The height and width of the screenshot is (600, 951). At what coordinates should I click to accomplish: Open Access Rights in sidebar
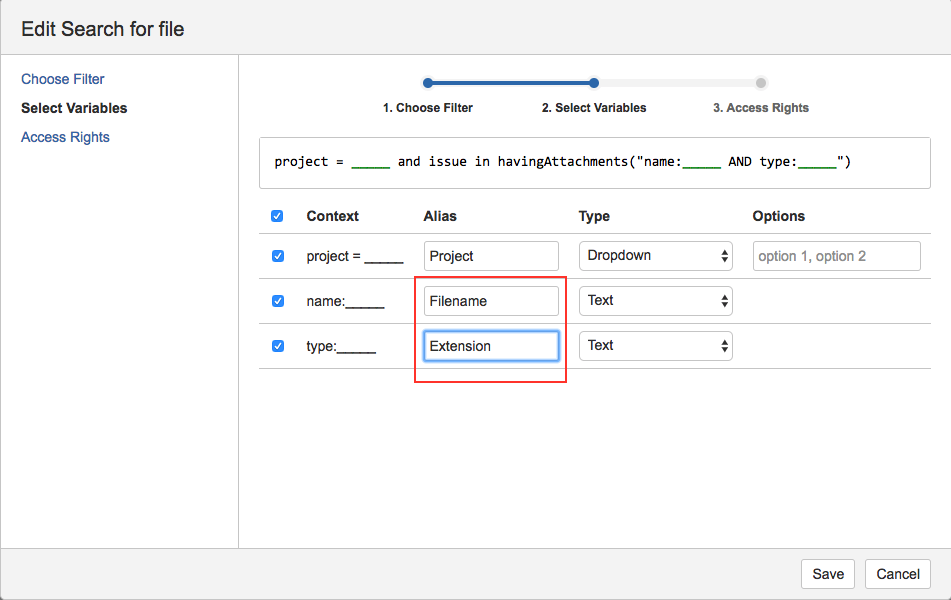(65, 137)
